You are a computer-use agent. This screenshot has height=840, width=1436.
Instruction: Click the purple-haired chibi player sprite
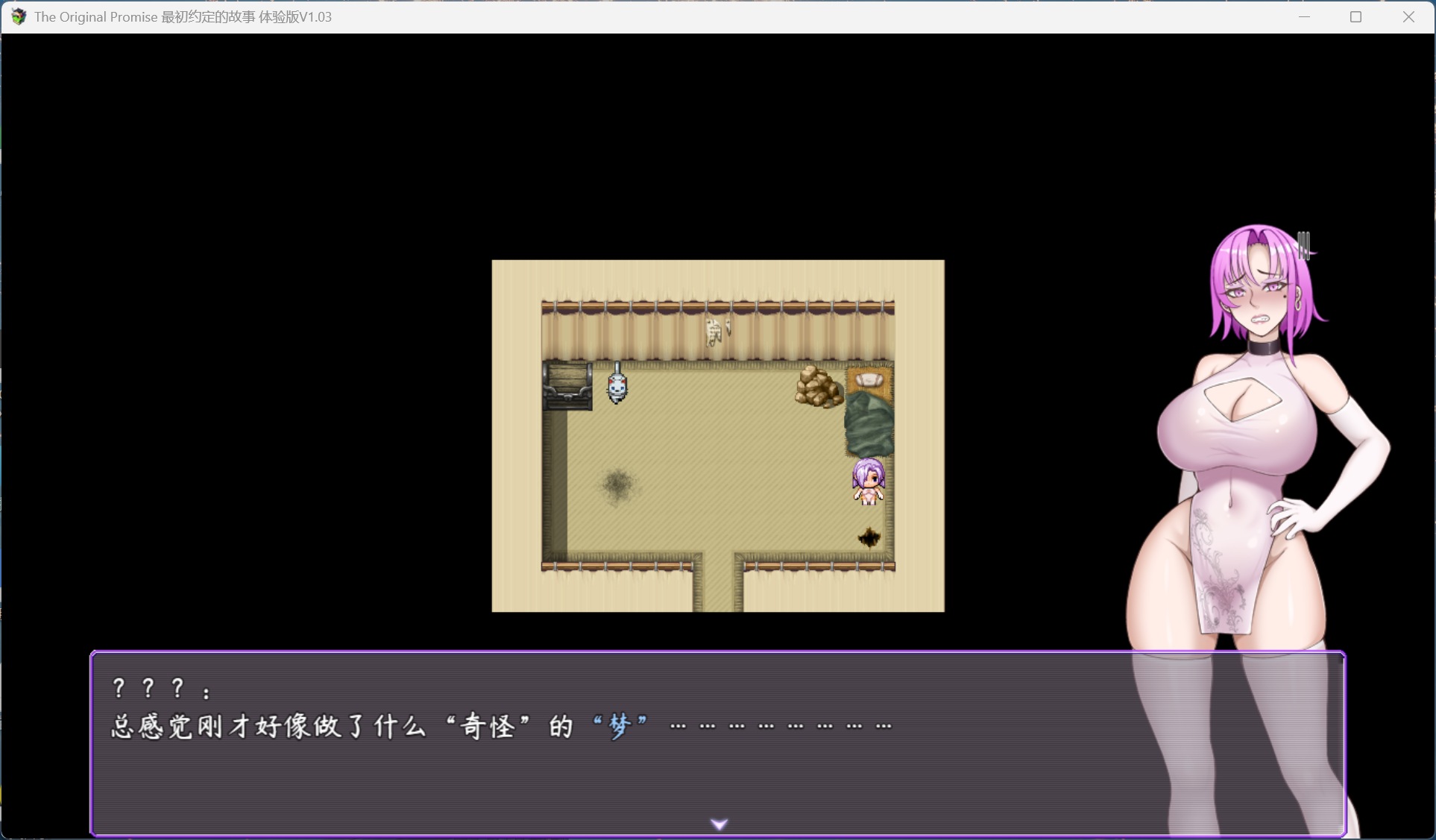[868, 481]
